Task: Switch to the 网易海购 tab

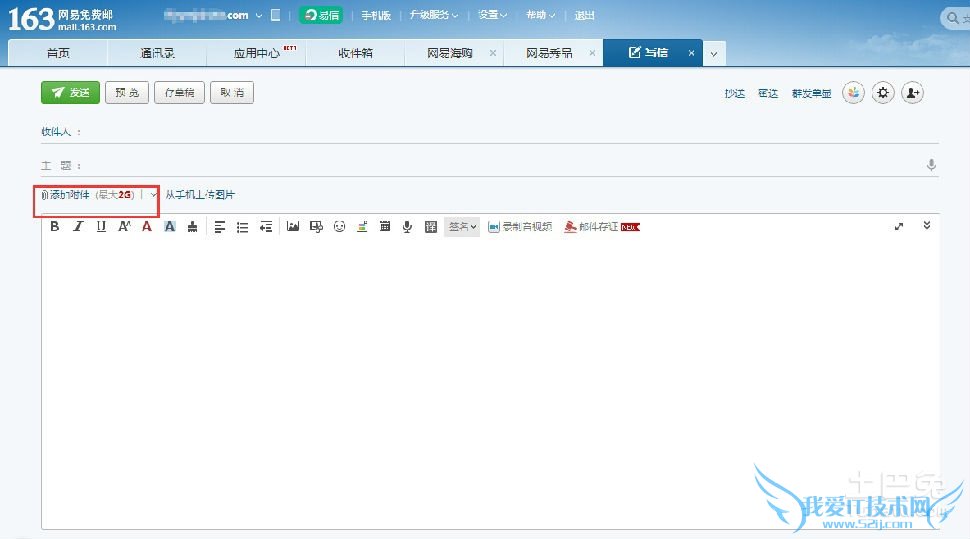Action: point(449,53)
